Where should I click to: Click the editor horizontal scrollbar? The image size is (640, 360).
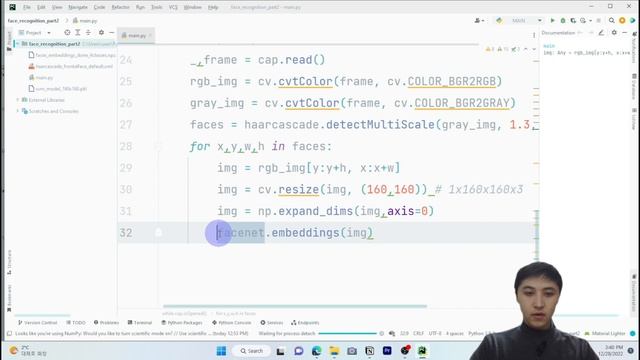pyautogui.click(x=295, y=306)
